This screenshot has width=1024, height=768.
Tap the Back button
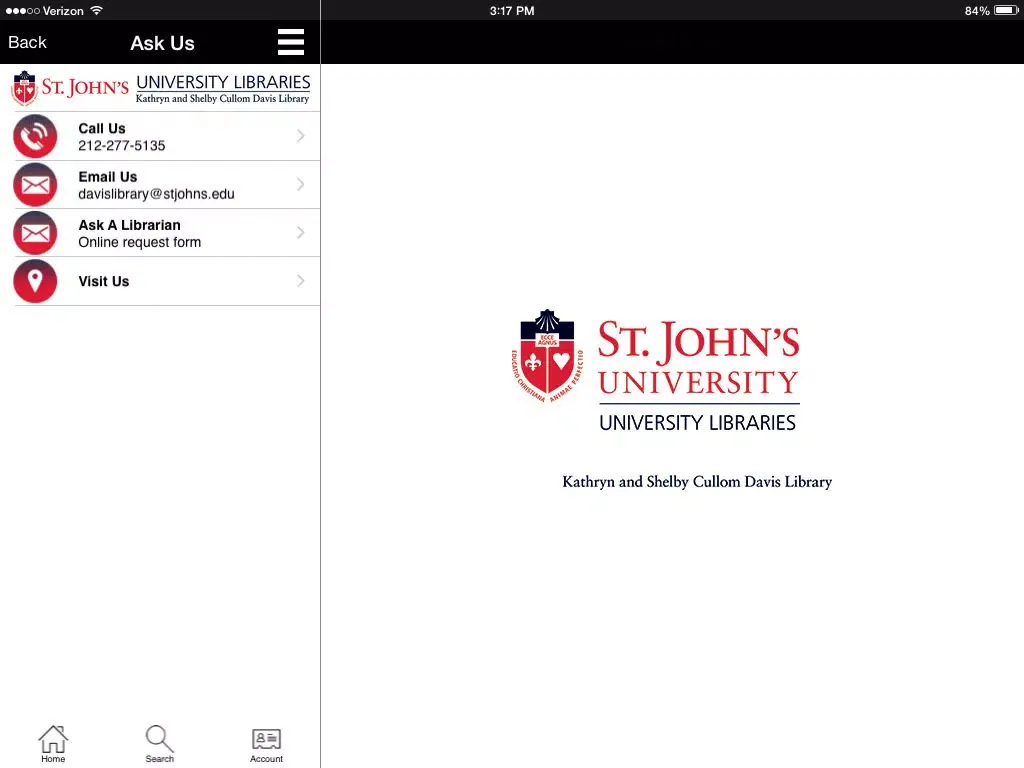tap(27, 42)
